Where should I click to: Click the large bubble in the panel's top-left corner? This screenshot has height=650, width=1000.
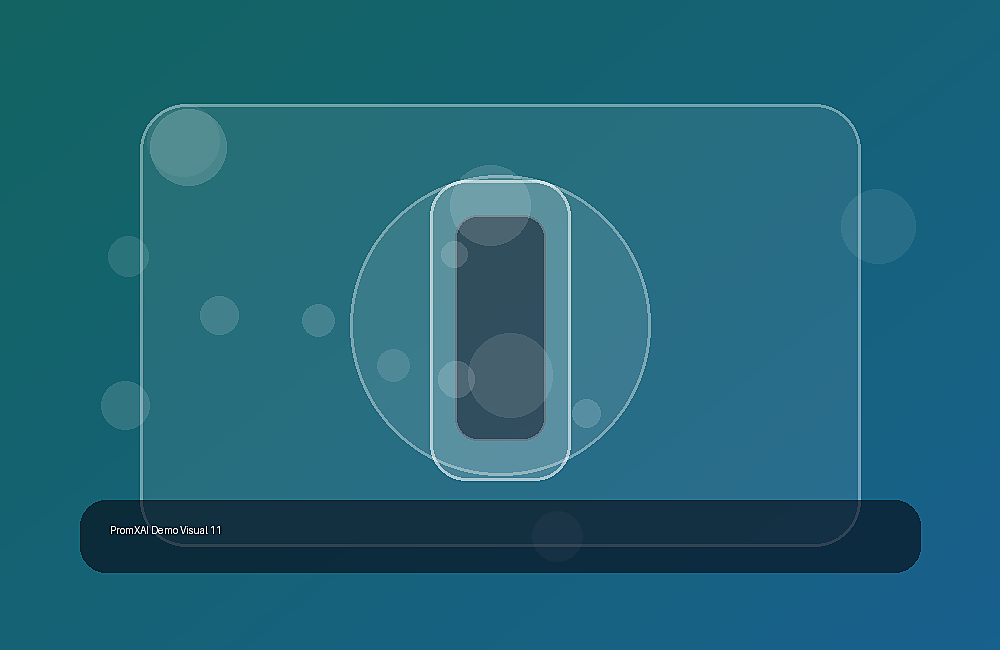point(188,147)
